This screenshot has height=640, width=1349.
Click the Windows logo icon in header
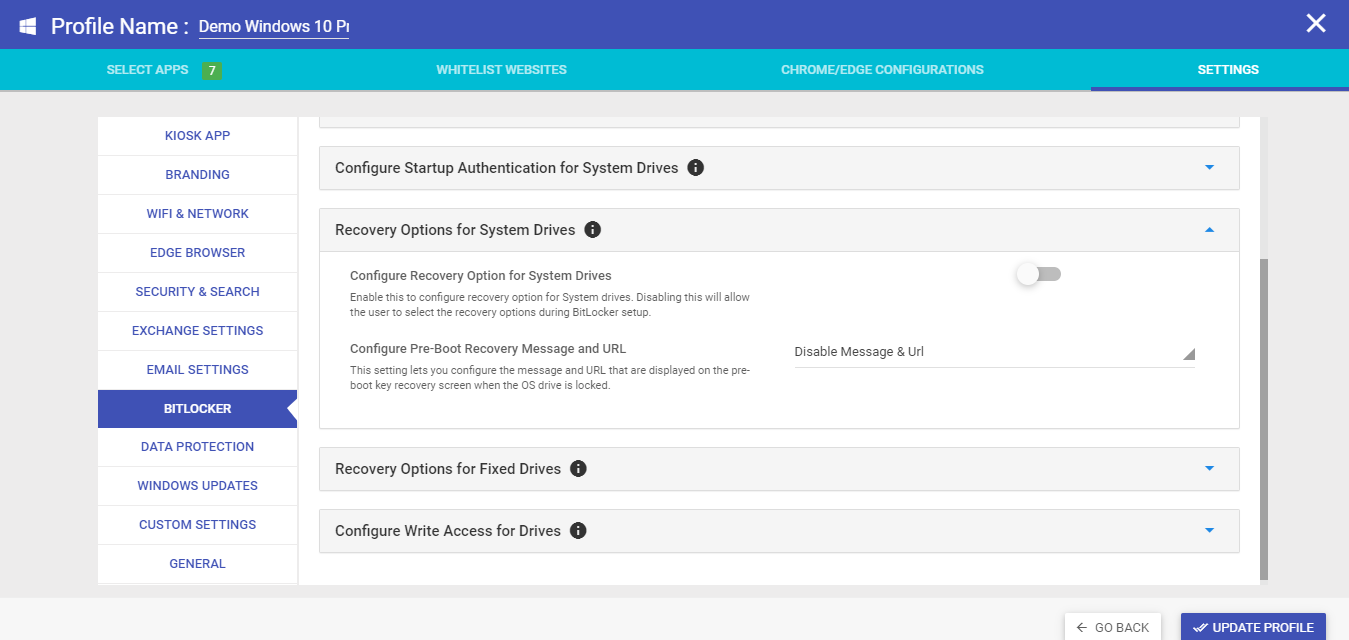click(x=28, y=26)
